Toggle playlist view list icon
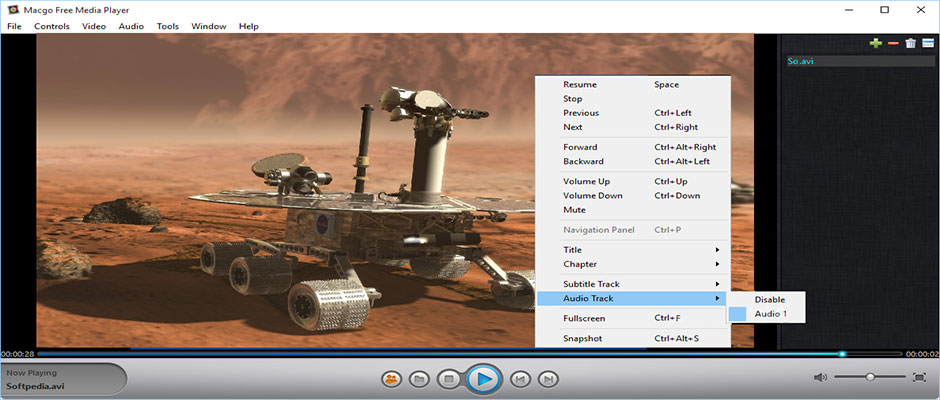The image size is (940, 400). (x=928, y=43)
